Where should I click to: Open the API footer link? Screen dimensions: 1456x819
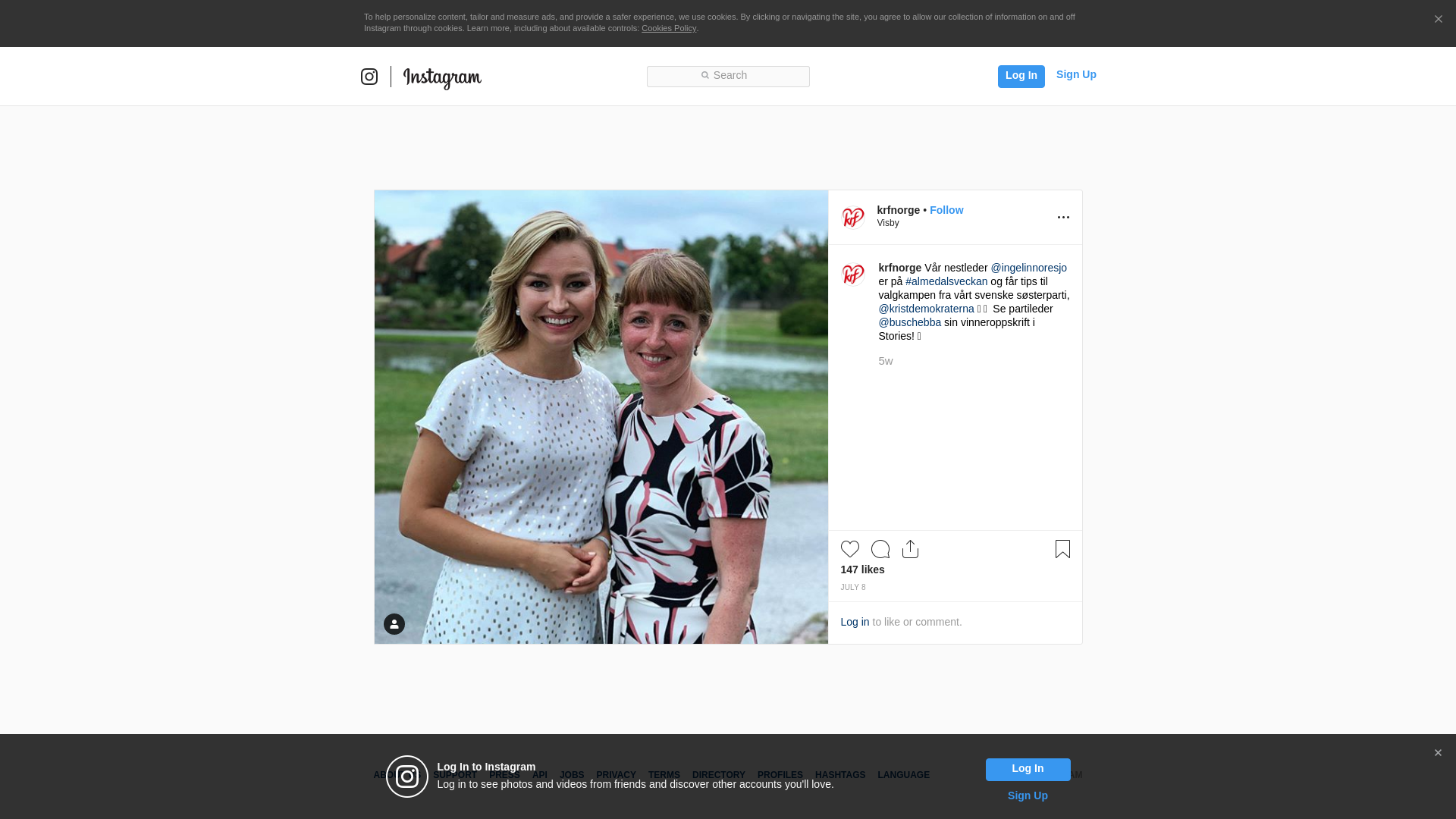pyautogui.click(x=540, y=775)
